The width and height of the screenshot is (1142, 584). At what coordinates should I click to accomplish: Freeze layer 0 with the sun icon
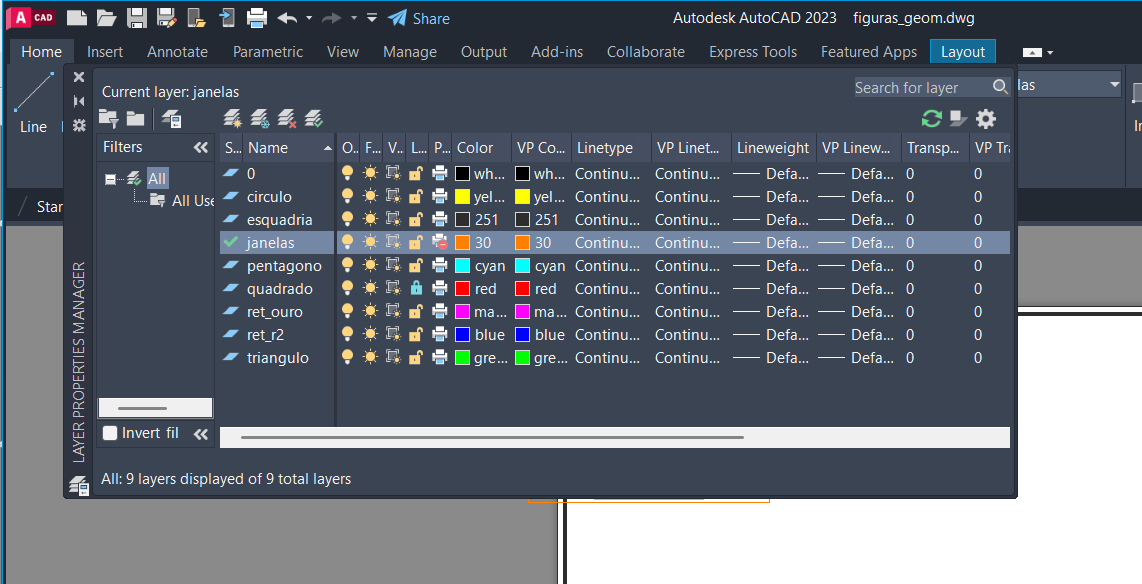click(x=371, y=173)
